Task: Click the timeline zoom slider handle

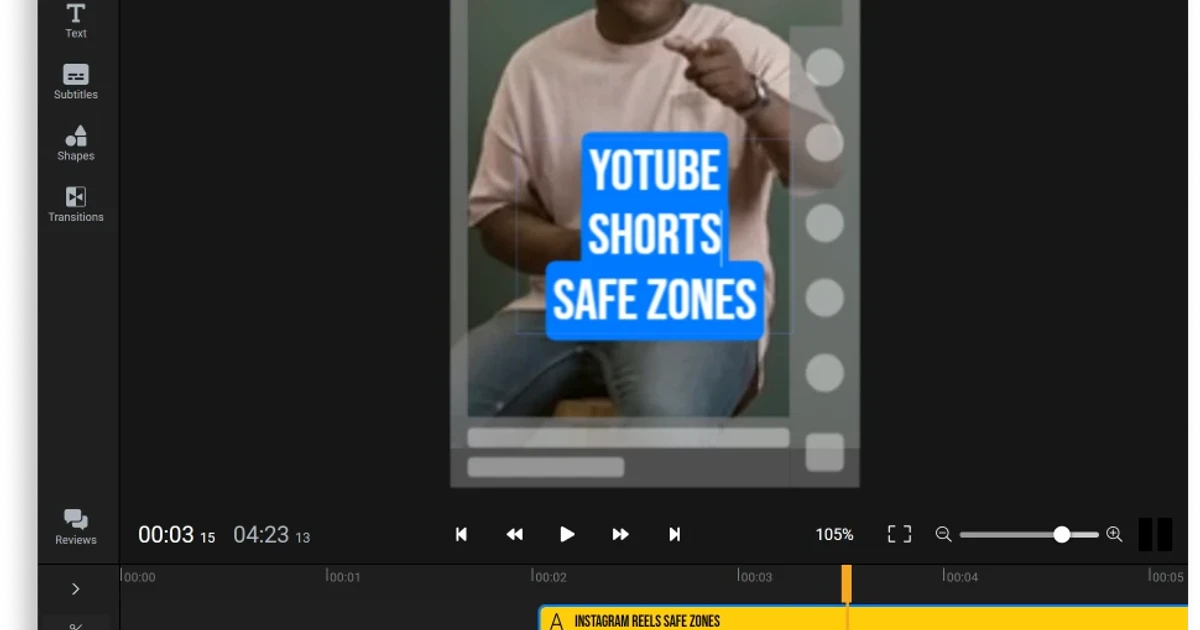Action: coord(1062,535)
